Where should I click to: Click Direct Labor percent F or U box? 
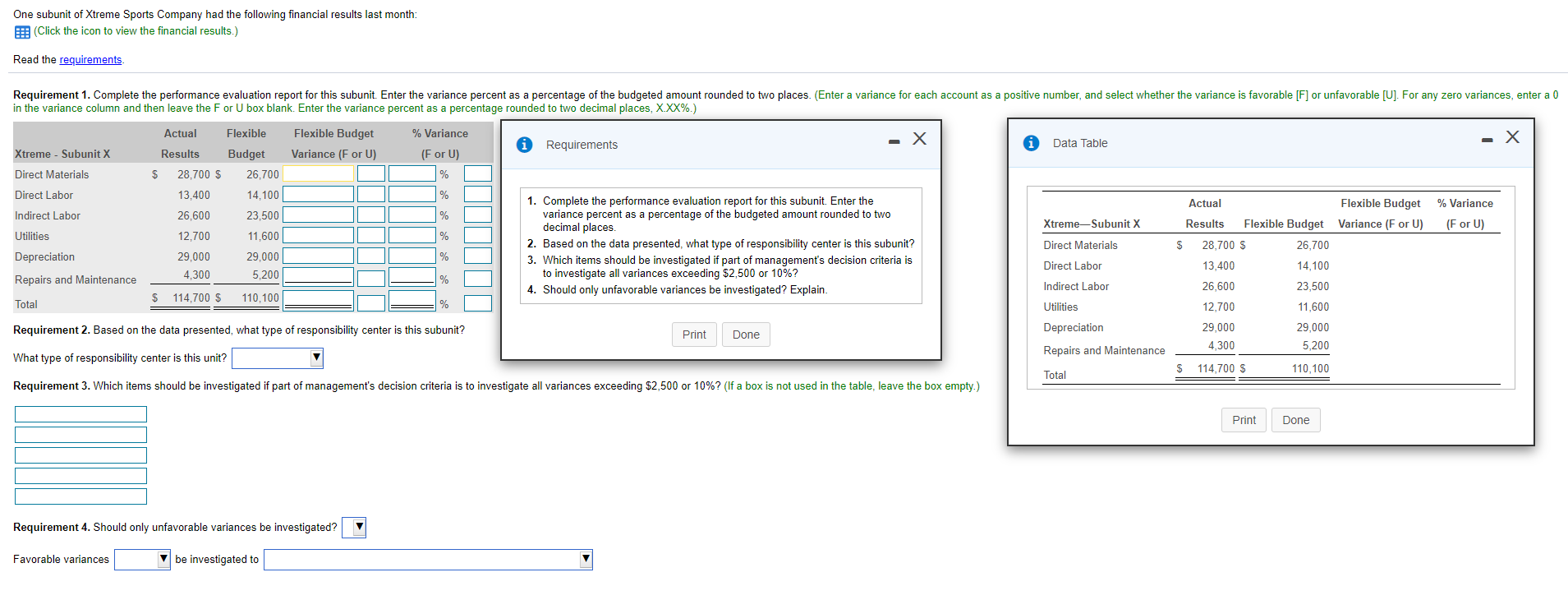coord(478,194)
